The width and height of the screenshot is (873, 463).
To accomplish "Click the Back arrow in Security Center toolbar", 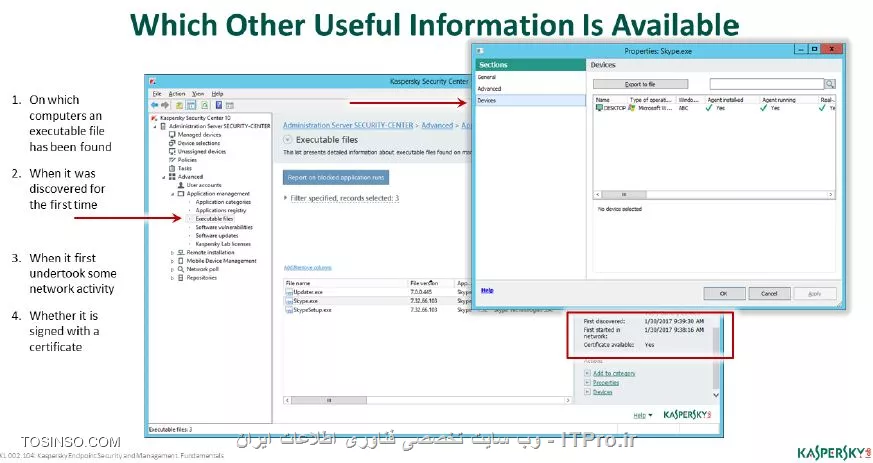I will pos(154,105).
